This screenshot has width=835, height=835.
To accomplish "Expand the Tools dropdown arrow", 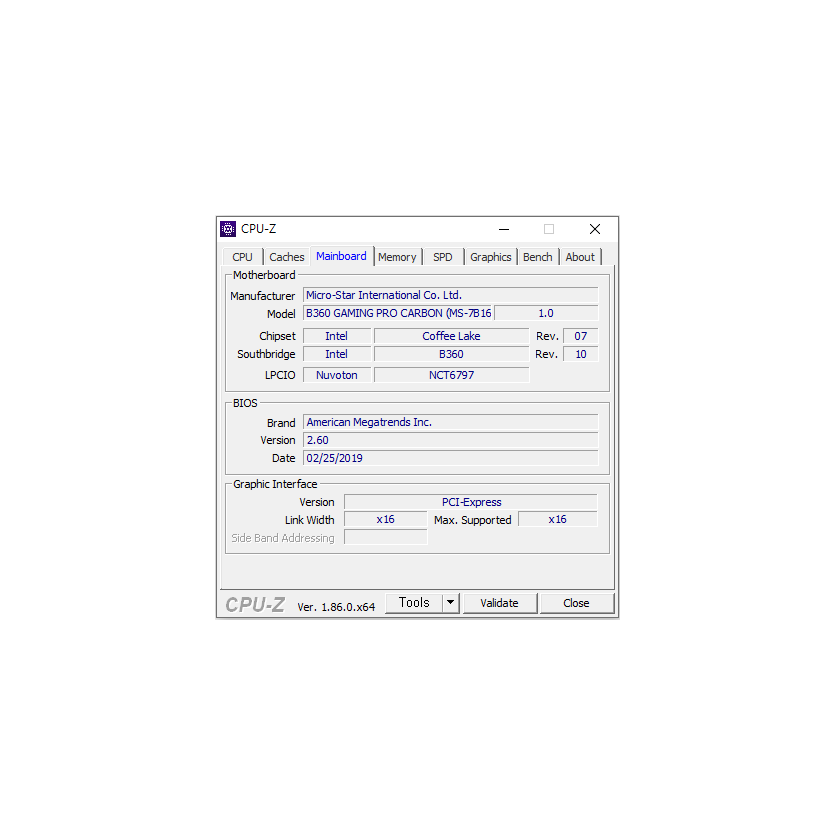I will coord(451,603).
